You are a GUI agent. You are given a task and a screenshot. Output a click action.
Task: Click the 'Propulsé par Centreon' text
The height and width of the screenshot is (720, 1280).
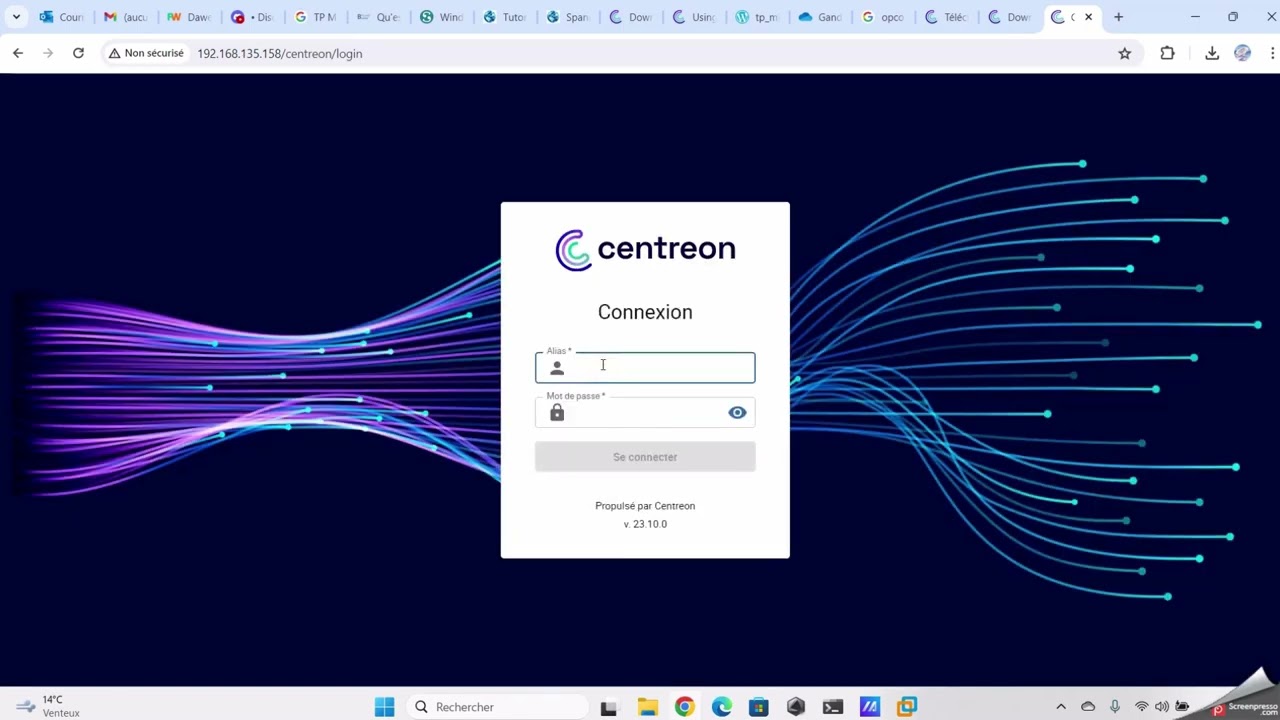pyautogui.click(x=645, y=506)
